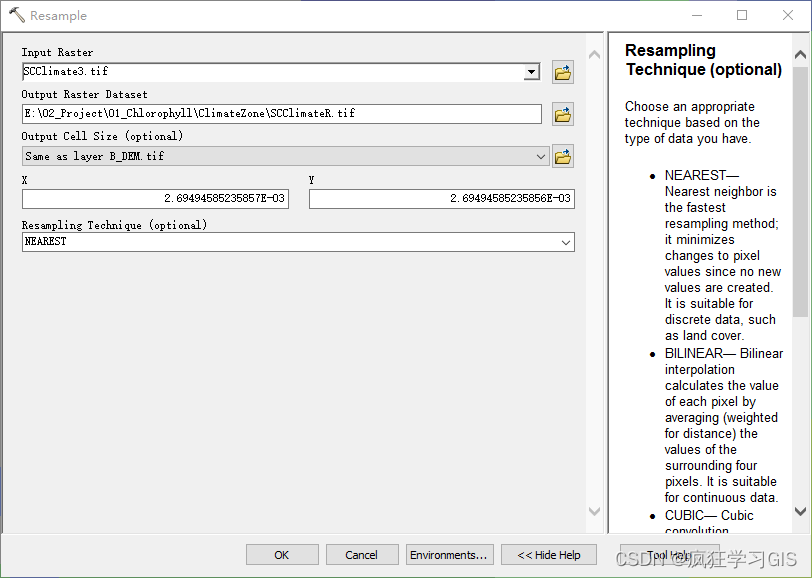812x578 pixels.
Task: Browse for Output Raster Dataset folder icon
Action: 562,114
